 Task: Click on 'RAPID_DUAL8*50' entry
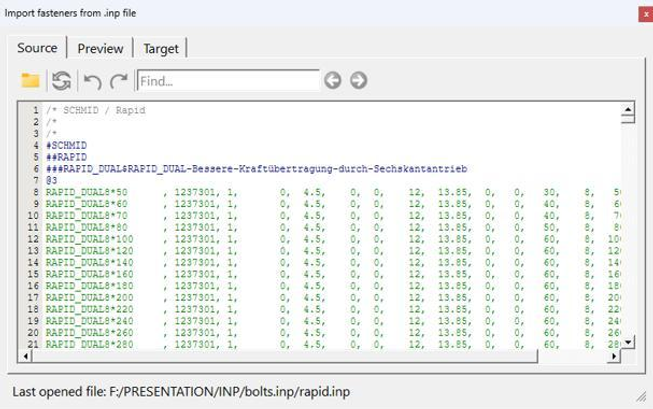[x=87, y=192]
